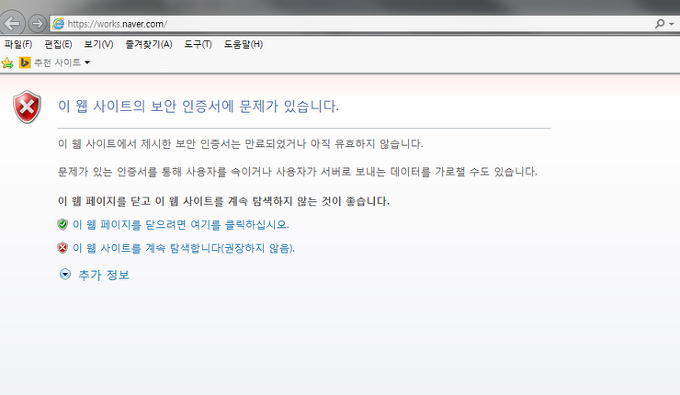The image size is (680, 395).
Task: Click the certificate problem heading text
Action: point(198,106)
